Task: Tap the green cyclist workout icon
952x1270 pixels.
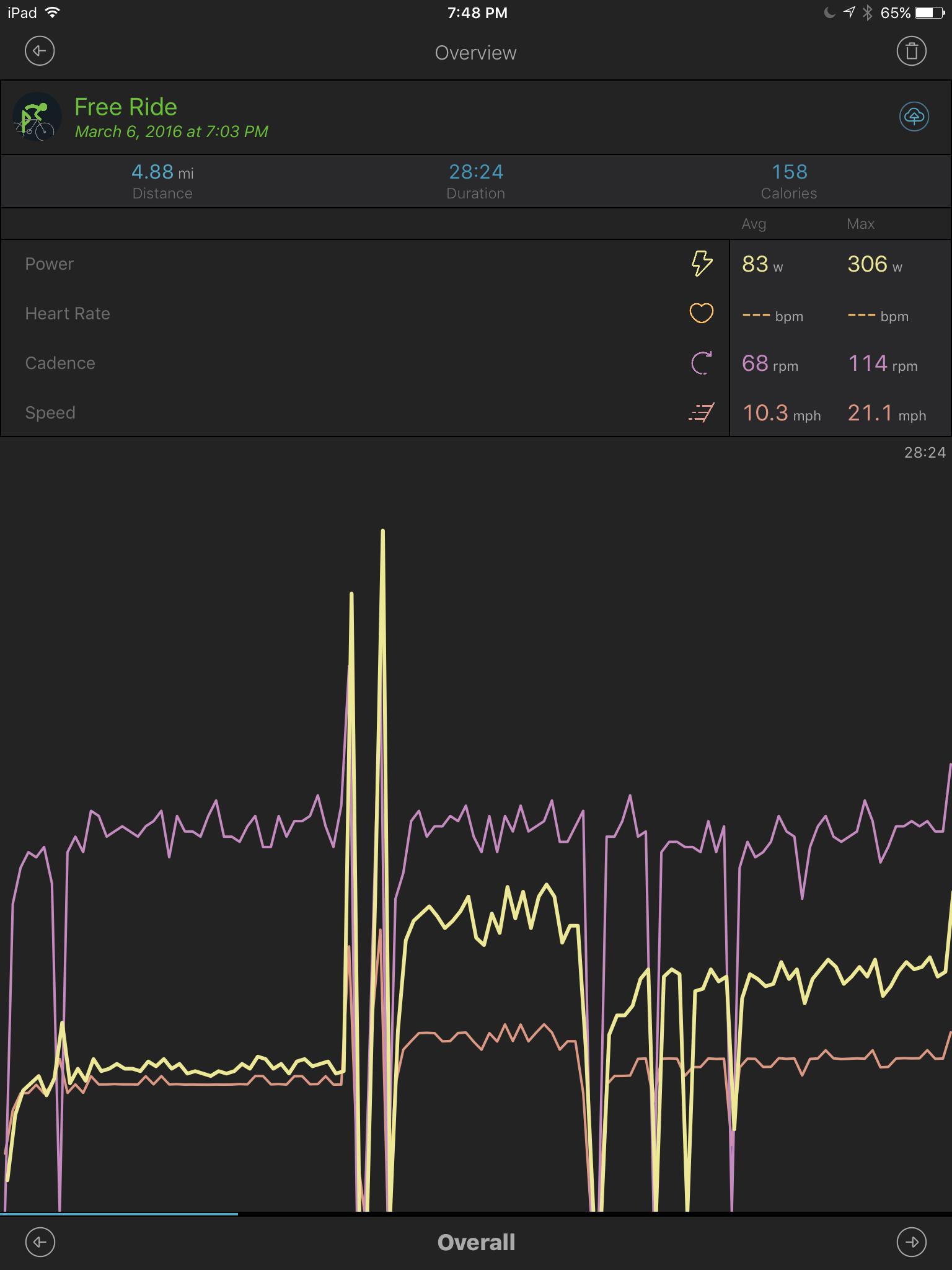Action: pos(37,117)
